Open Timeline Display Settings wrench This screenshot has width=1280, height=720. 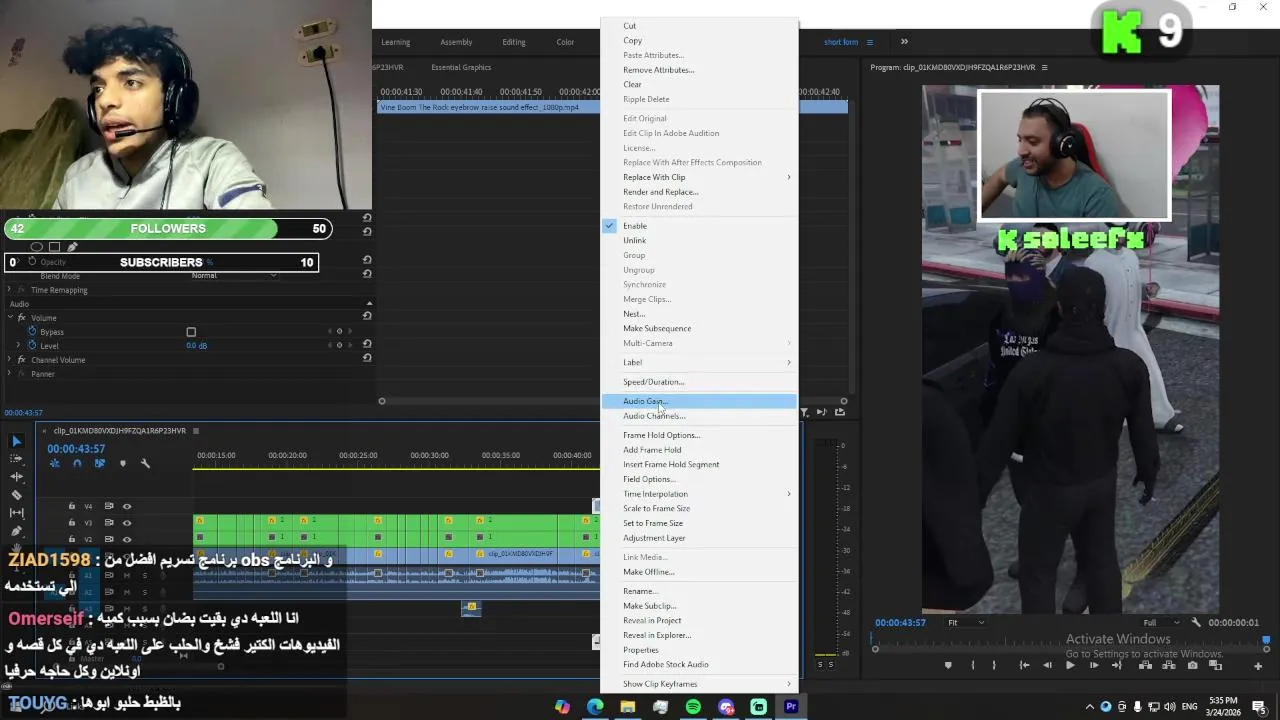point(145,463)
